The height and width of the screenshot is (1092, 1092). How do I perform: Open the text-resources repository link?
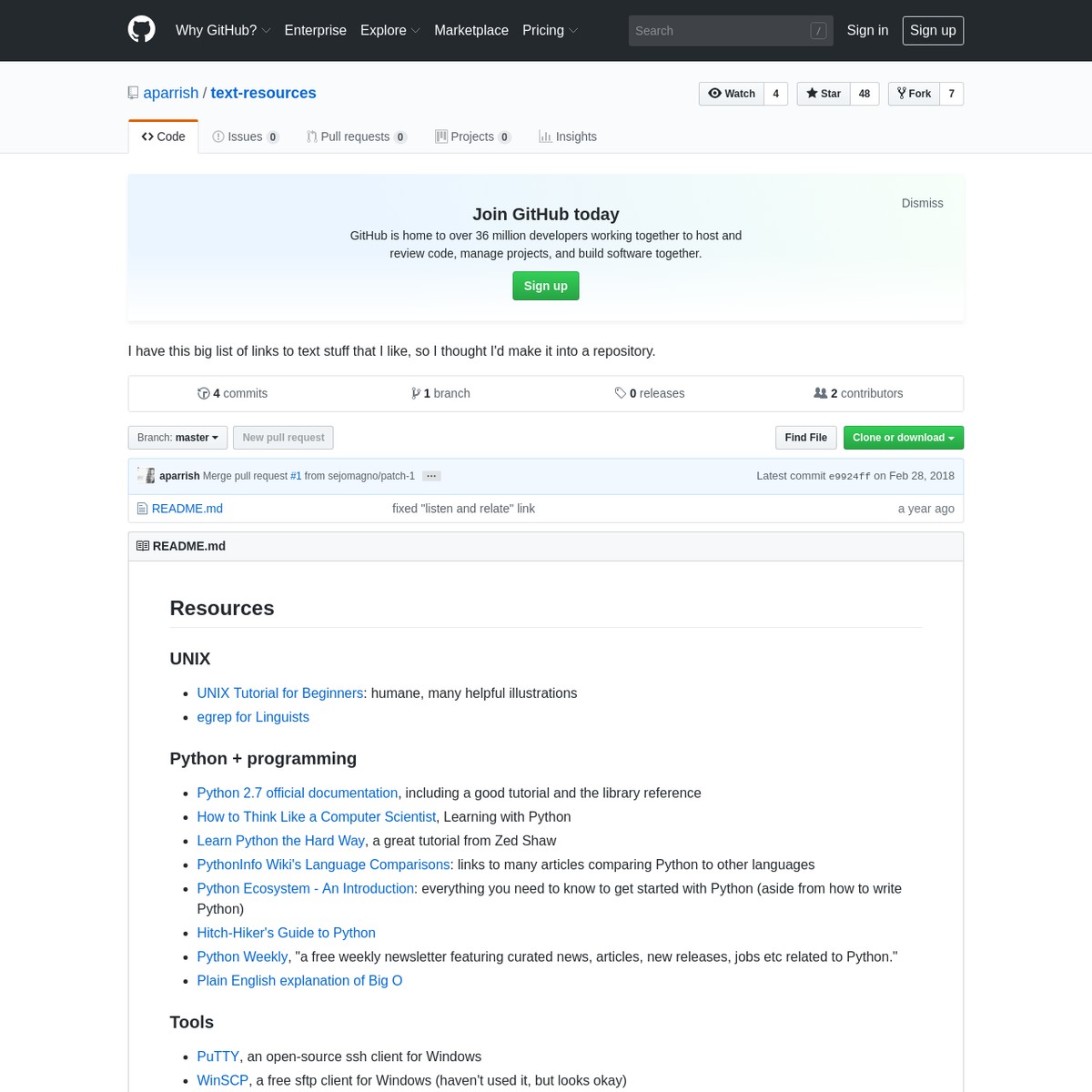coord(264,93)
